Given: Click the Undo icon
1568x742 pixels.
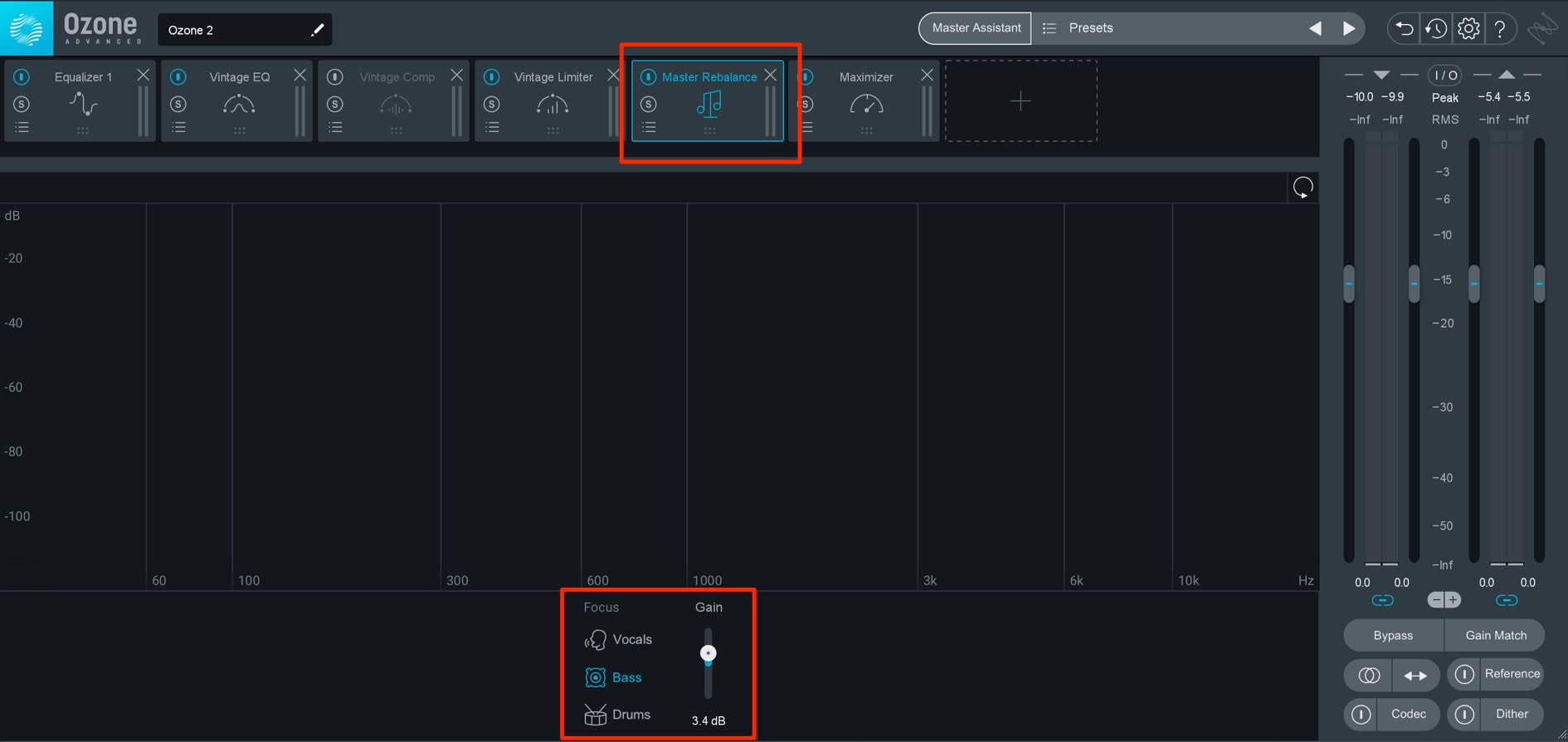Looking at the screenshot, I should (x=1404, y=28).
